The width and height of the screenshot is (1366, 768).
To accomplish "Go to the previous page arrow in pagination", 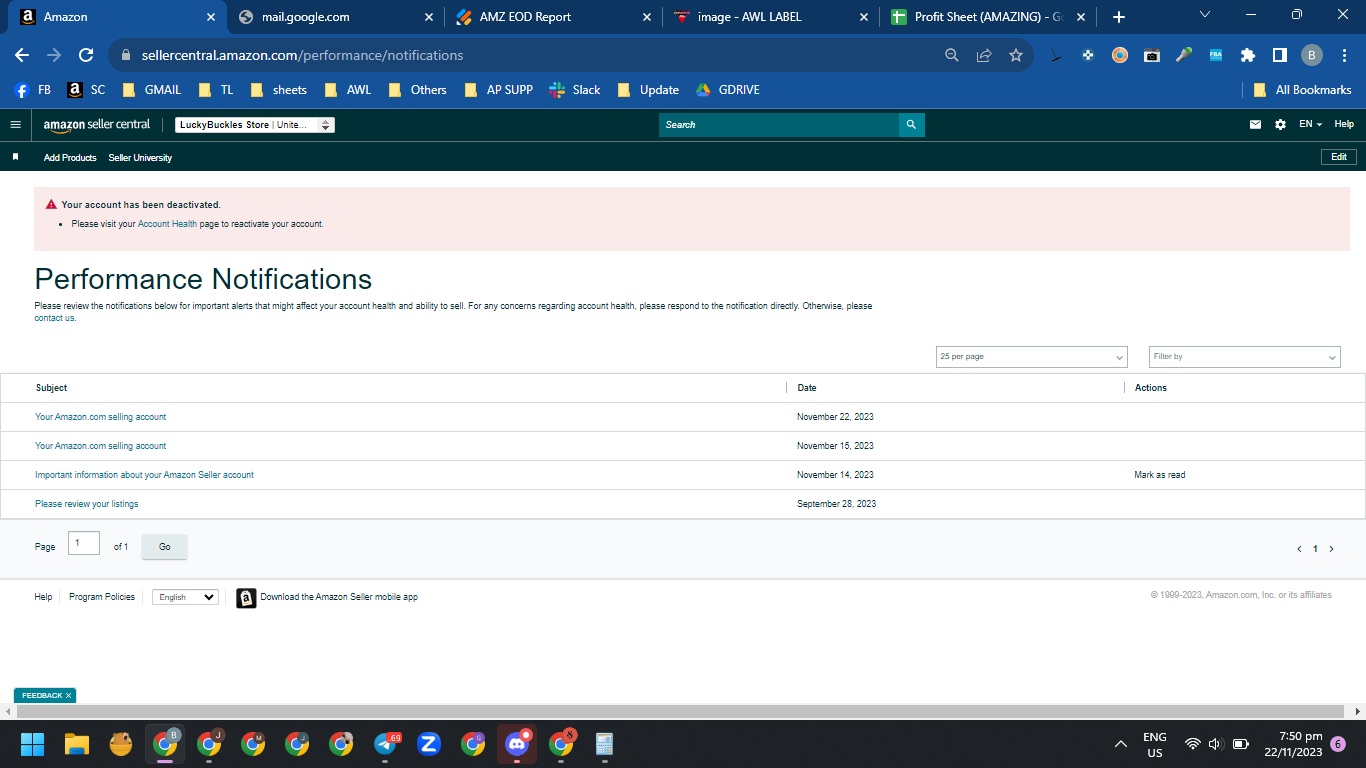I will pyautogui.click(x=1299, y=549).
